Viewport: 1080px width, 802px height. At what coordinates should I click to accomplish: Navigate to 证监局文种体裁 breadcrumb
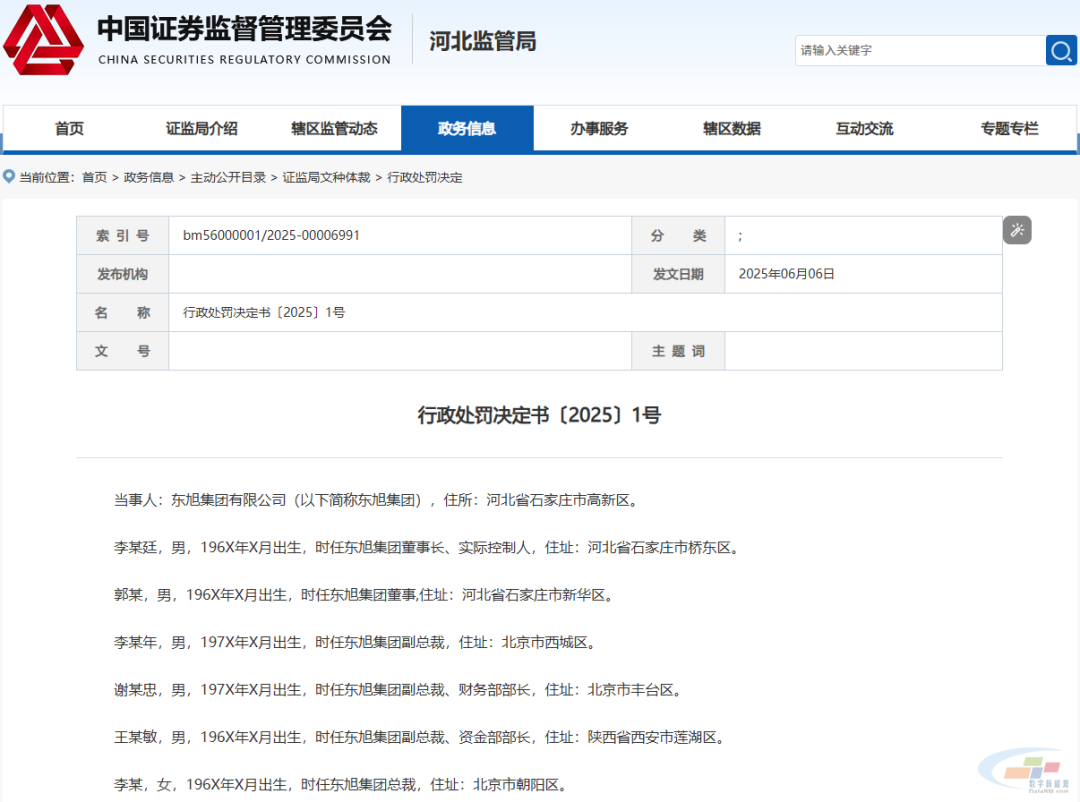click(326, 178)
